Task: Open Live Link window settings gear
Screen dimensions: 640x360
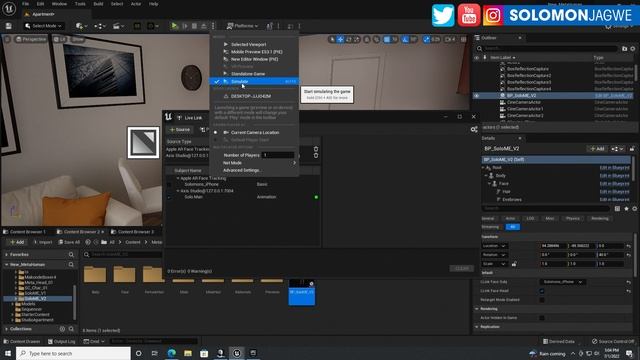Action: pos(474,129)
